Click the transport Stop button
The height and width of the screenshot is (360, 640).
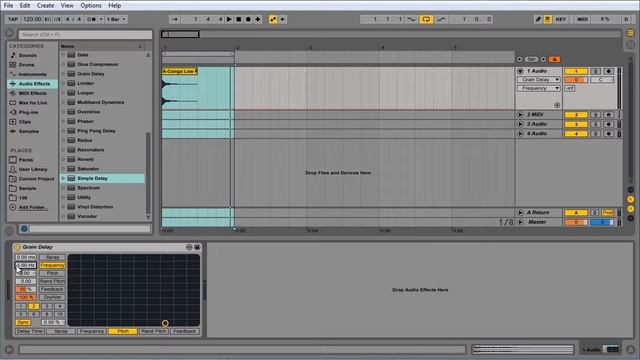coord(239,19)
